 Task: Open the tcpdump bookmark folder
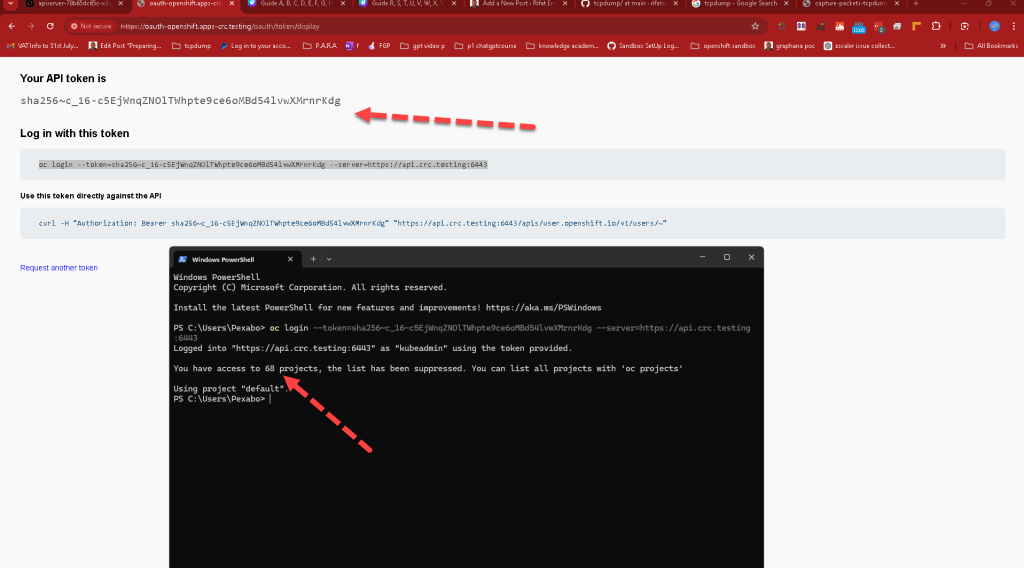[191, 46]
